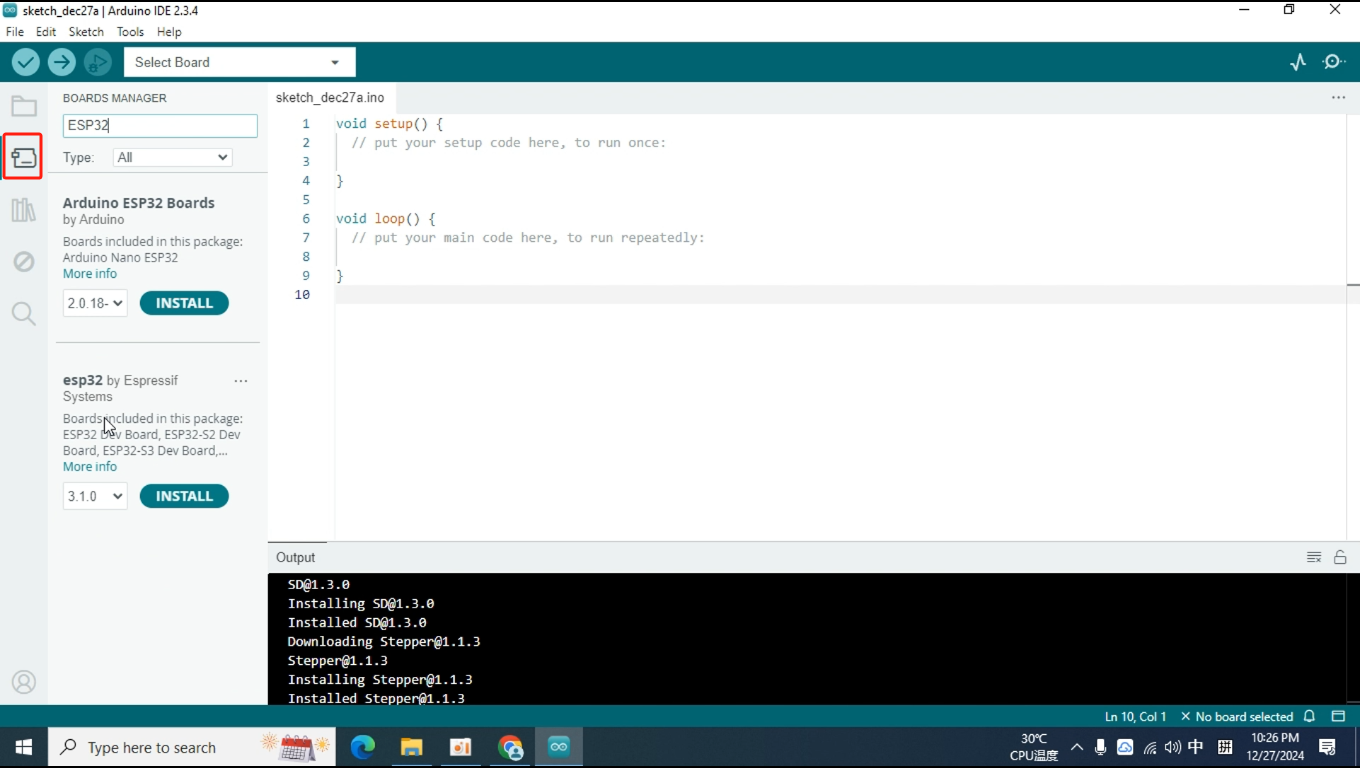This screenshot has width=1360, height=768.
Task: Click the Upload arrow button
Action: (x=61, y=62)
